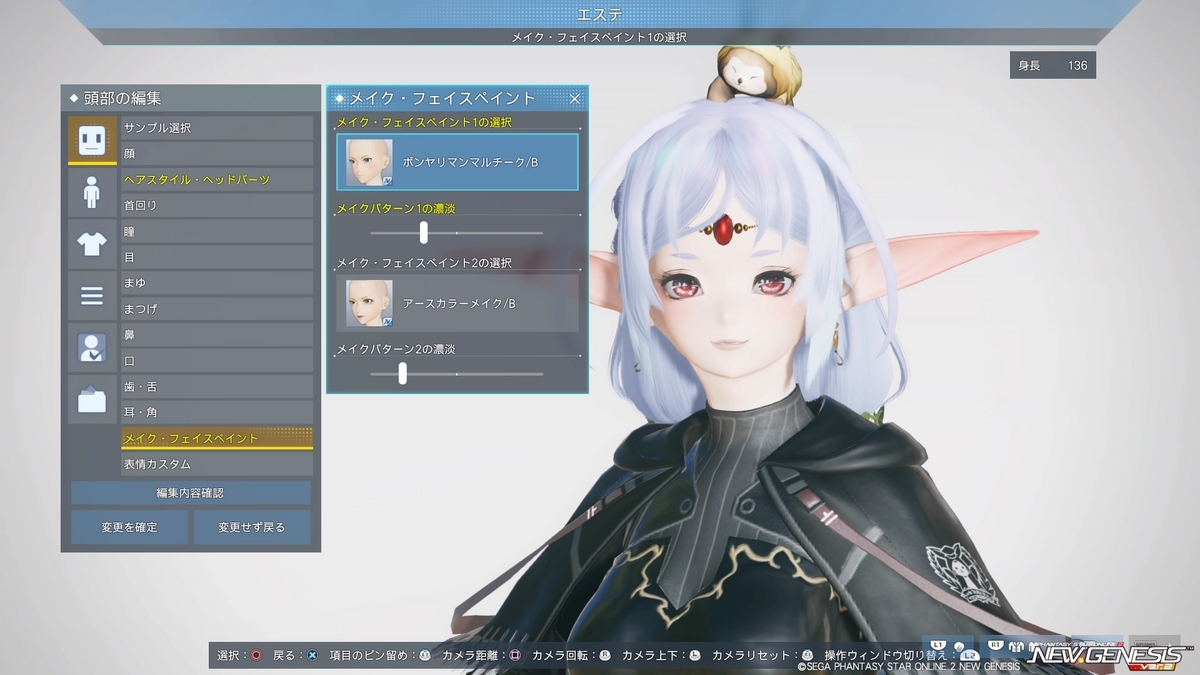Select 耳・角 in head editing list

[217, 412]
